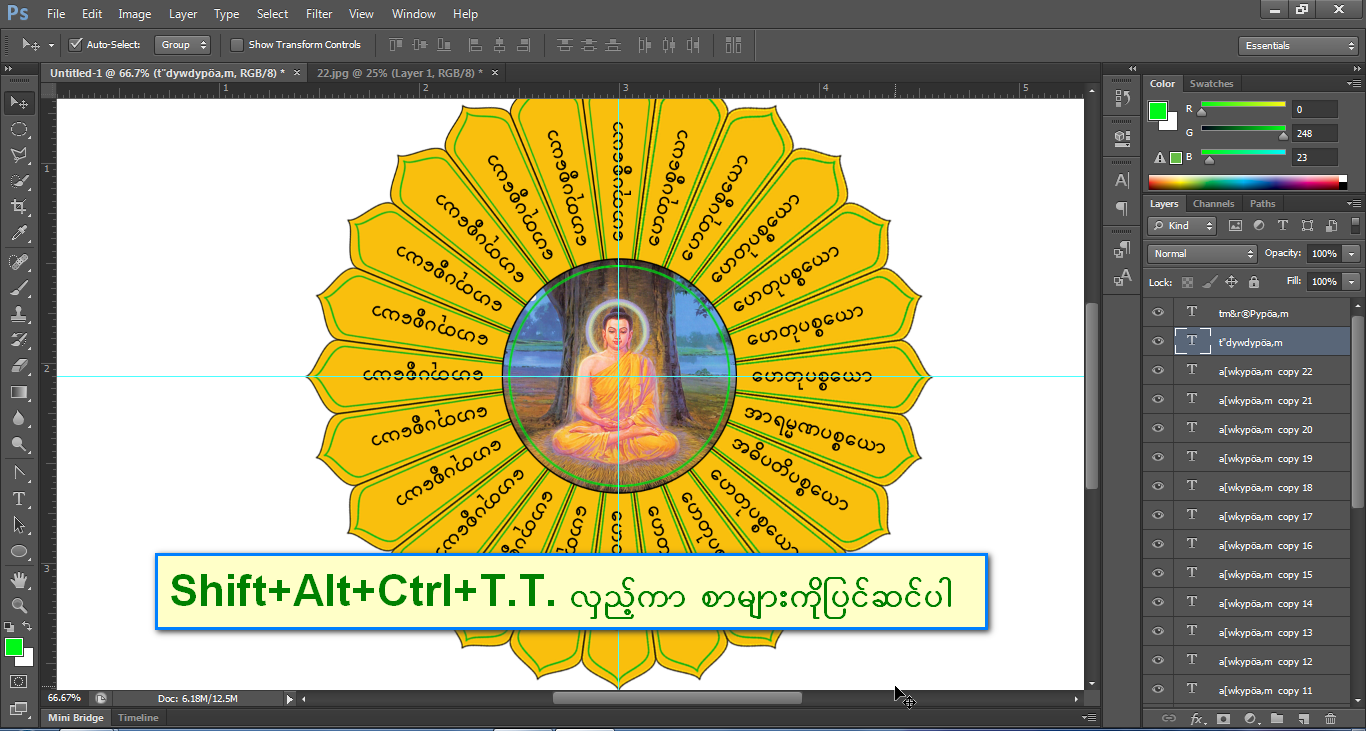This screenshot has height=731, width=1366.
Task: Open the Normal blend mode dropdown
Action: pos(1202,254)
